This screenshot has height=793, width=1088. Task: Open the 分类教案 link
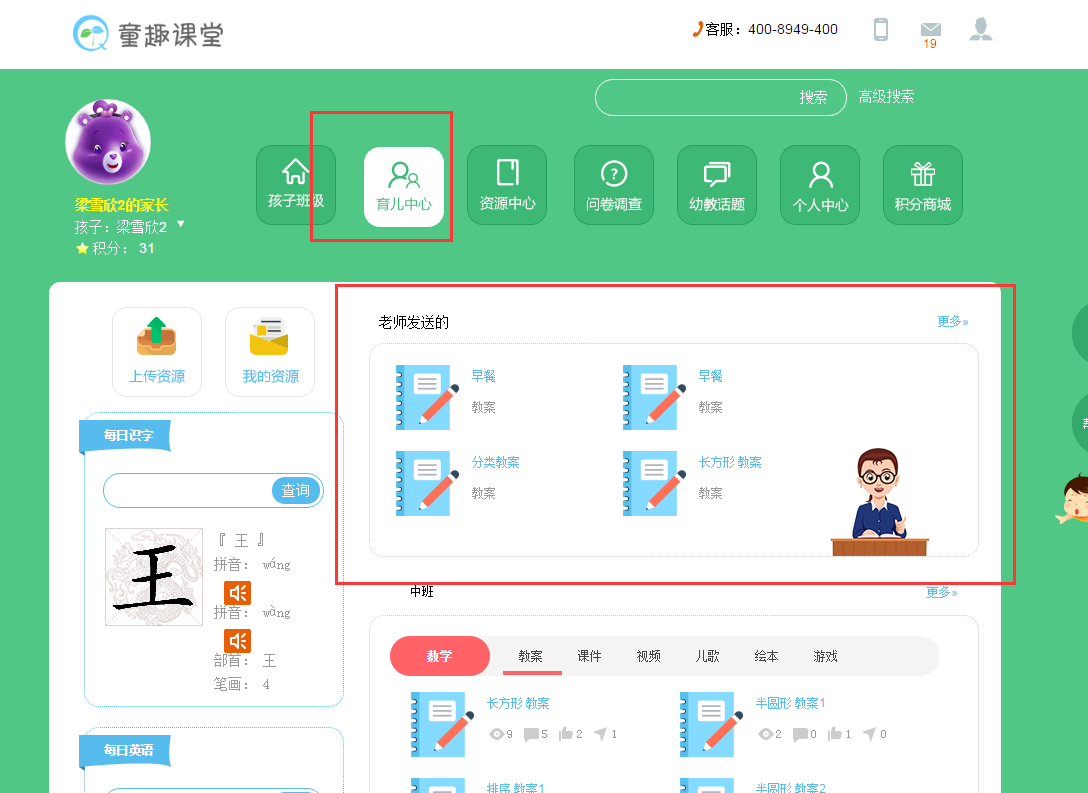coord(495,462)
